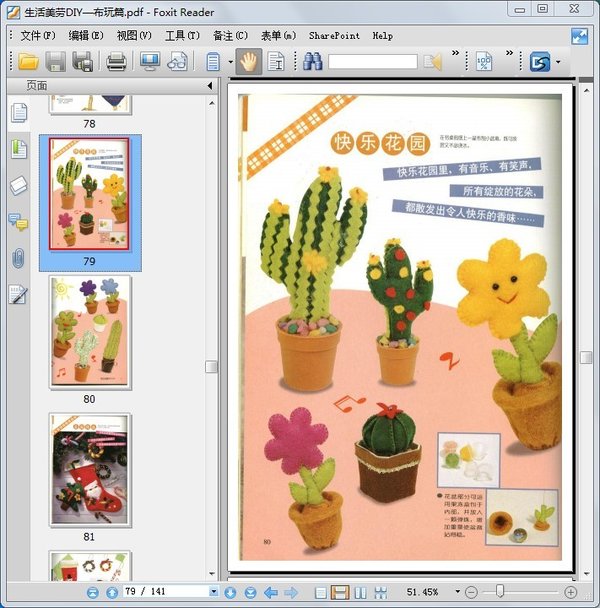Viewport: 600px width, 608px height.
Task: Select page 80 thumbnail
Action: tap(90, 332)
